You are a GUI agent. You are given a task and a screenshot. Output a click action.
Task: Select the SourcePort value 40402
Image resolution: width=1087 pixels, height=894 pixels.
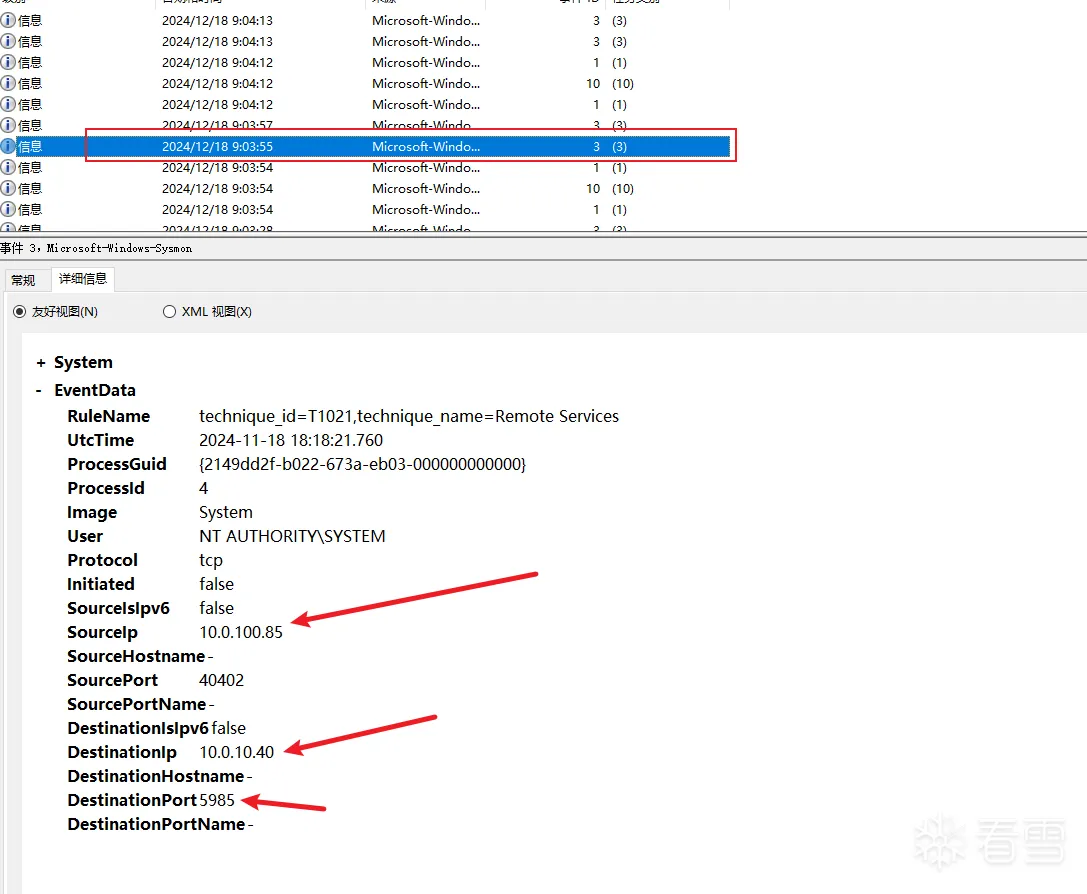[222, 680]
